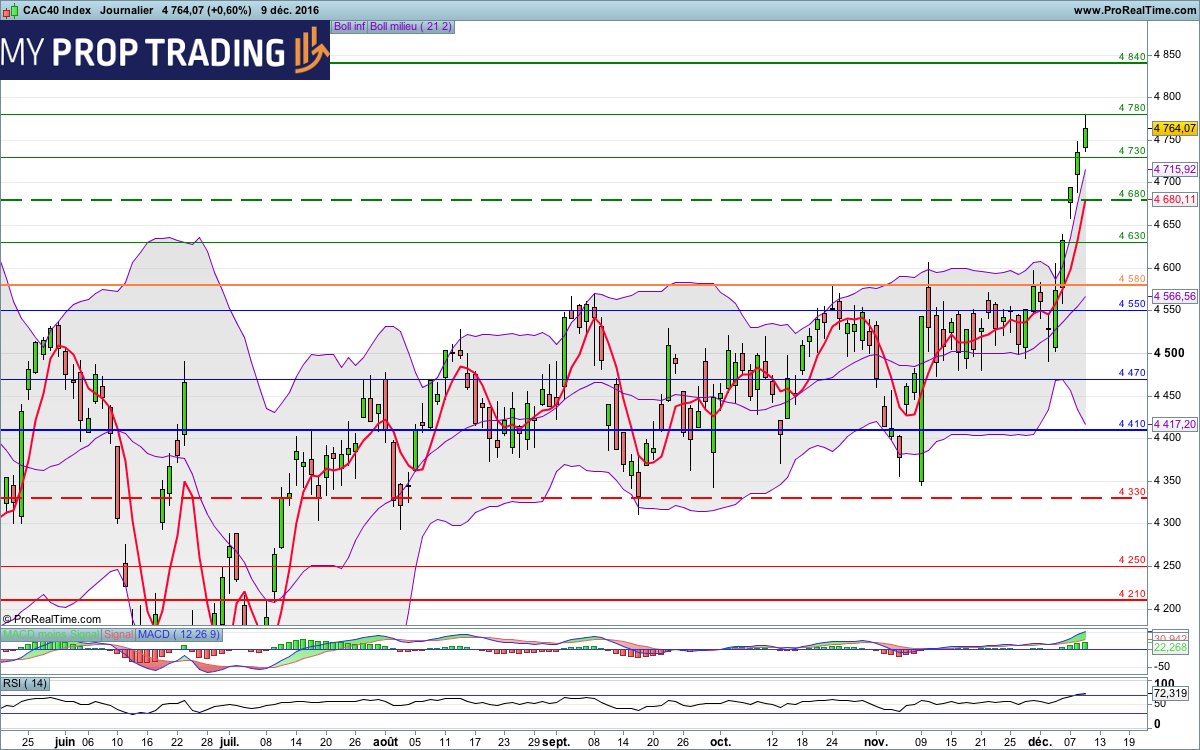
Task: Select the CAC40 Index title in the header
Action: coord(57,9)
